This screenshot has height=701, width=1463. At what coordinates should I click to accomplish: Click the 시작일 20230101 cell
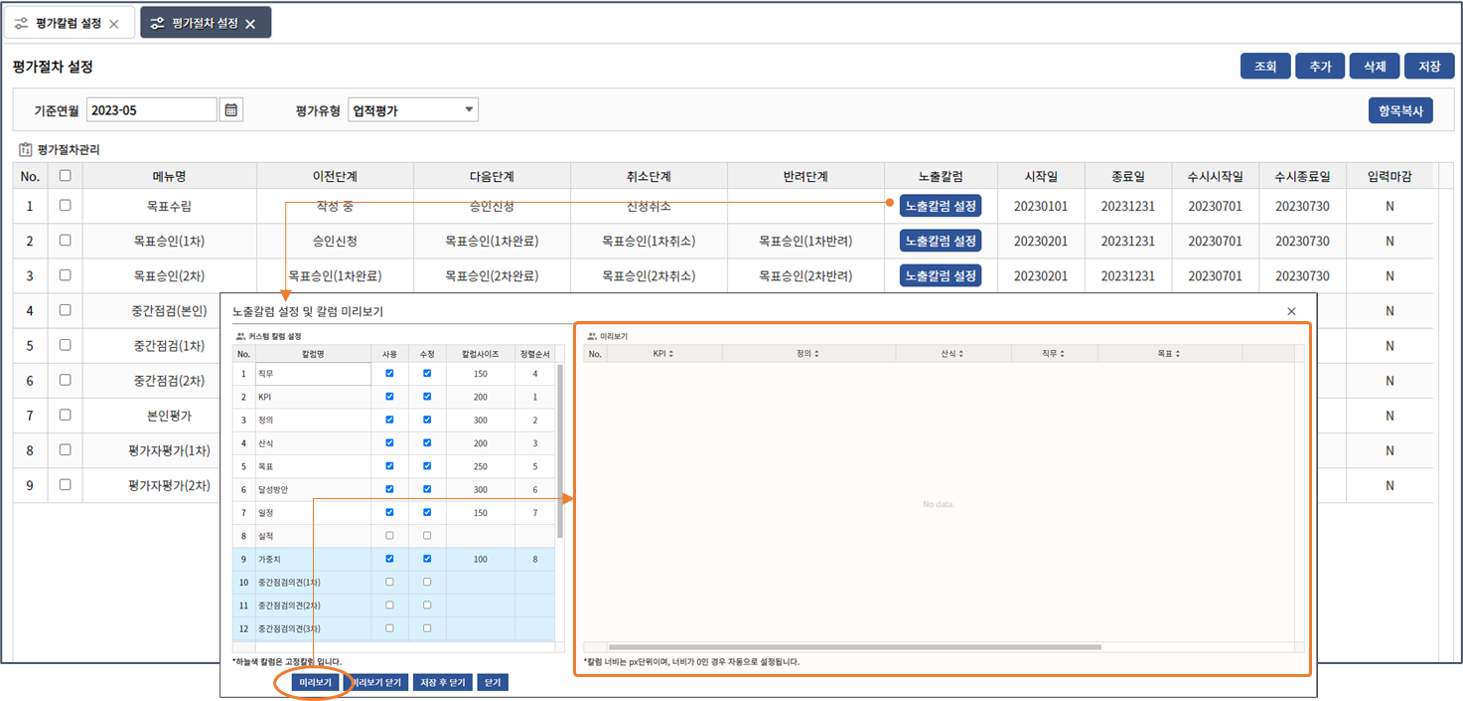point(1040,206)
